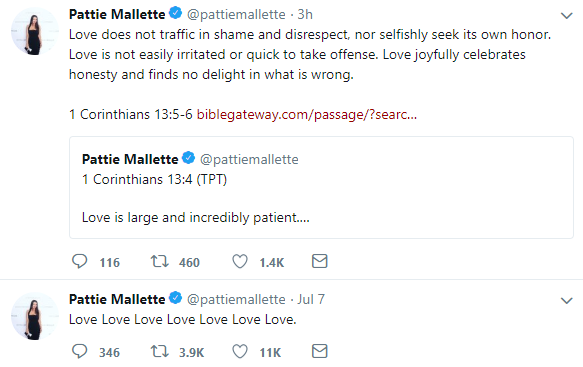Click the verified badge on first tweet
583x367 pixels.
click(175, 13)
